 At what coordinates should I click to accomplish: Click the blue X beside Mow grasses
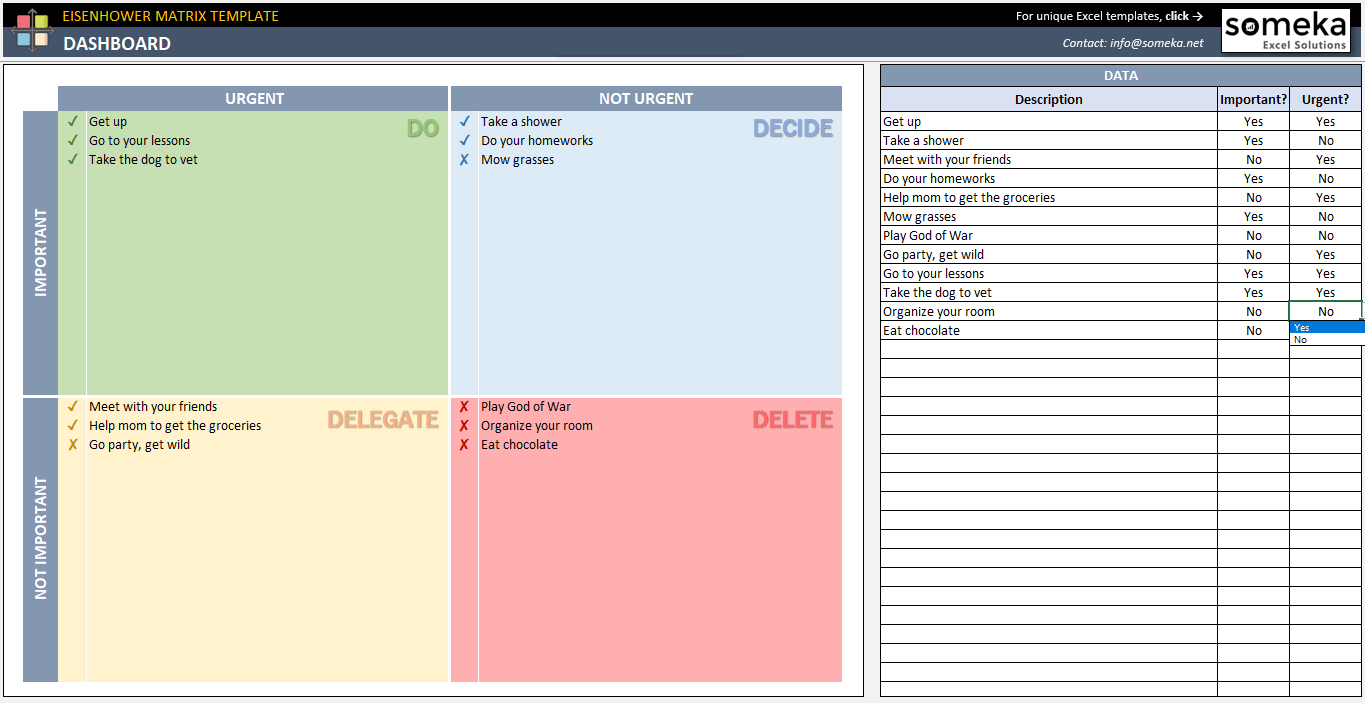click(464, 159)
